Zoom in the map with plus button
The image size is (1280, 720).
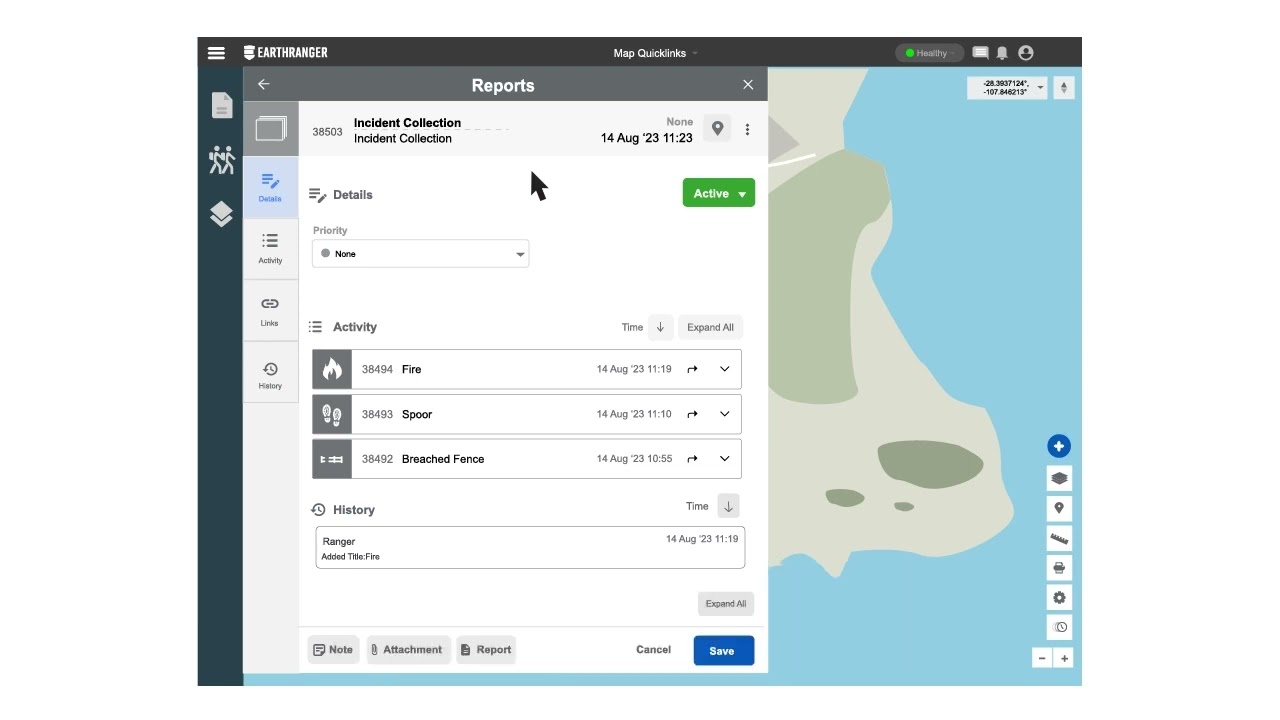1064,658
